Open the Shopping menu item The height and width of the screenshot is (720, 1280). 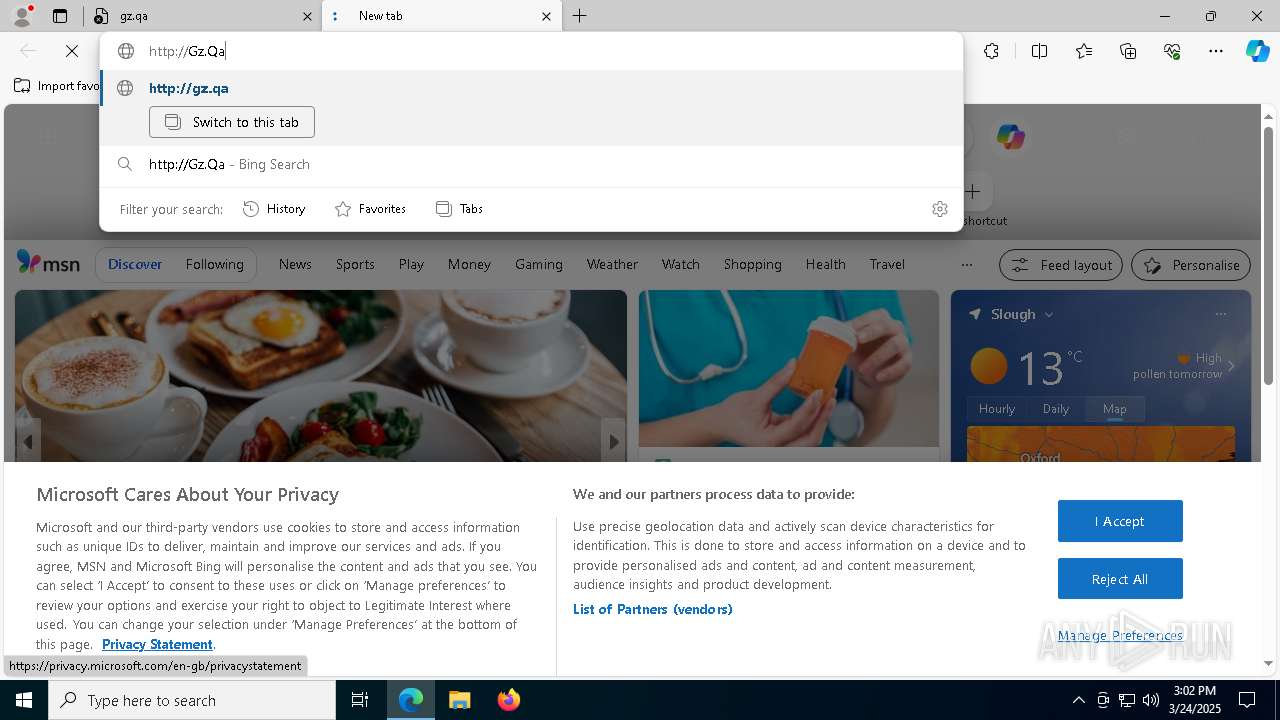coord(753,264)
